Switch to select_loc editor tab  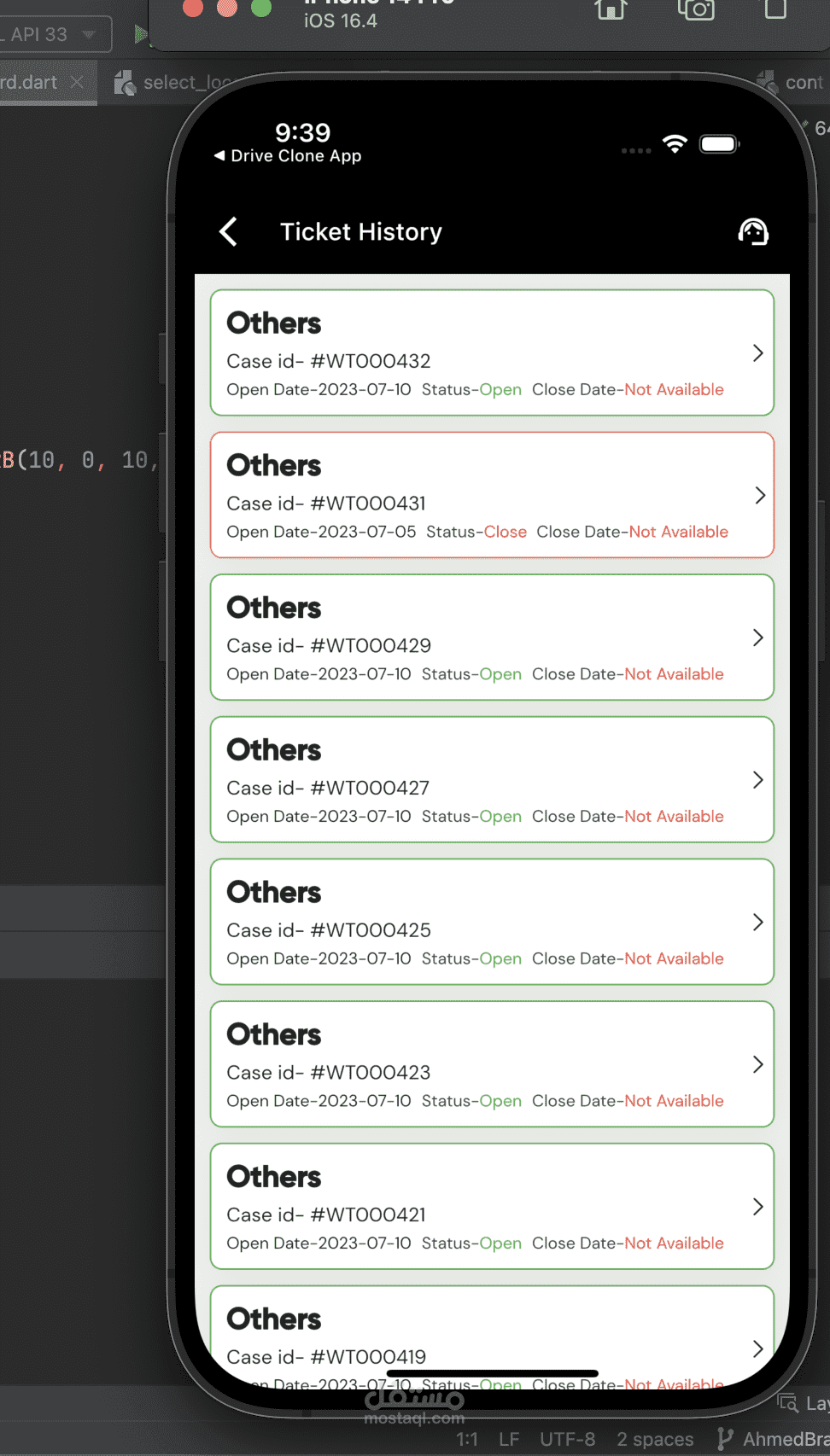click(x=173, y=82)
